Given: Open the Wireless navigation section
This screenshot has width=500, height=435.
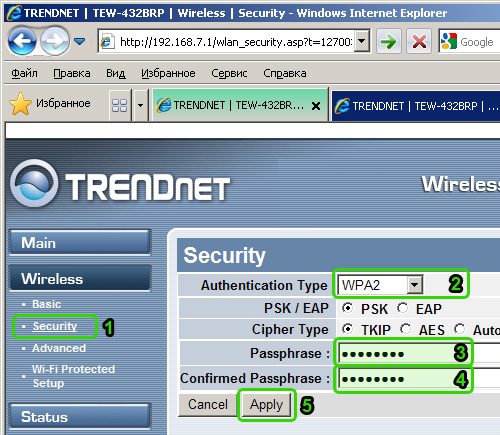Looking at the screenshot, I should click(80, 279).
